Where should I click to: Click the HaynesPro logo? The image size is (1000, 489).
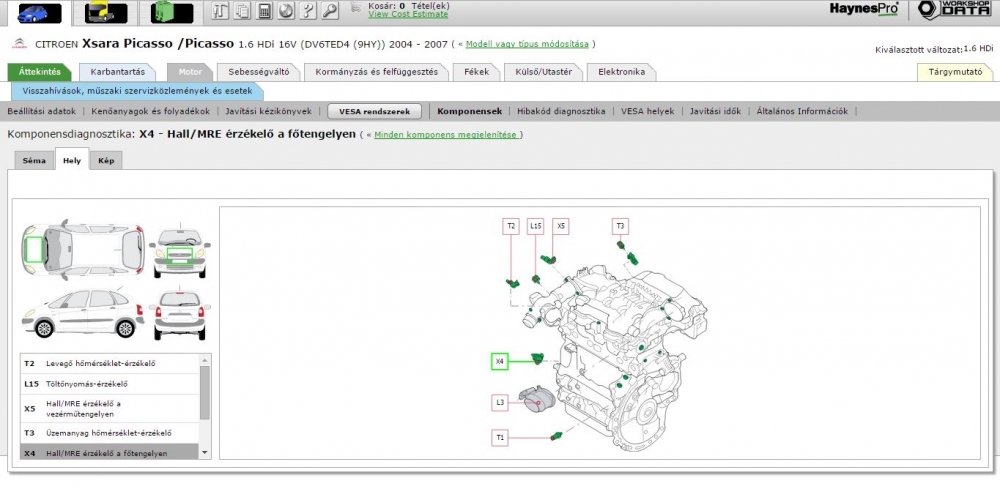pyautogui.click(x=864, y=9)
